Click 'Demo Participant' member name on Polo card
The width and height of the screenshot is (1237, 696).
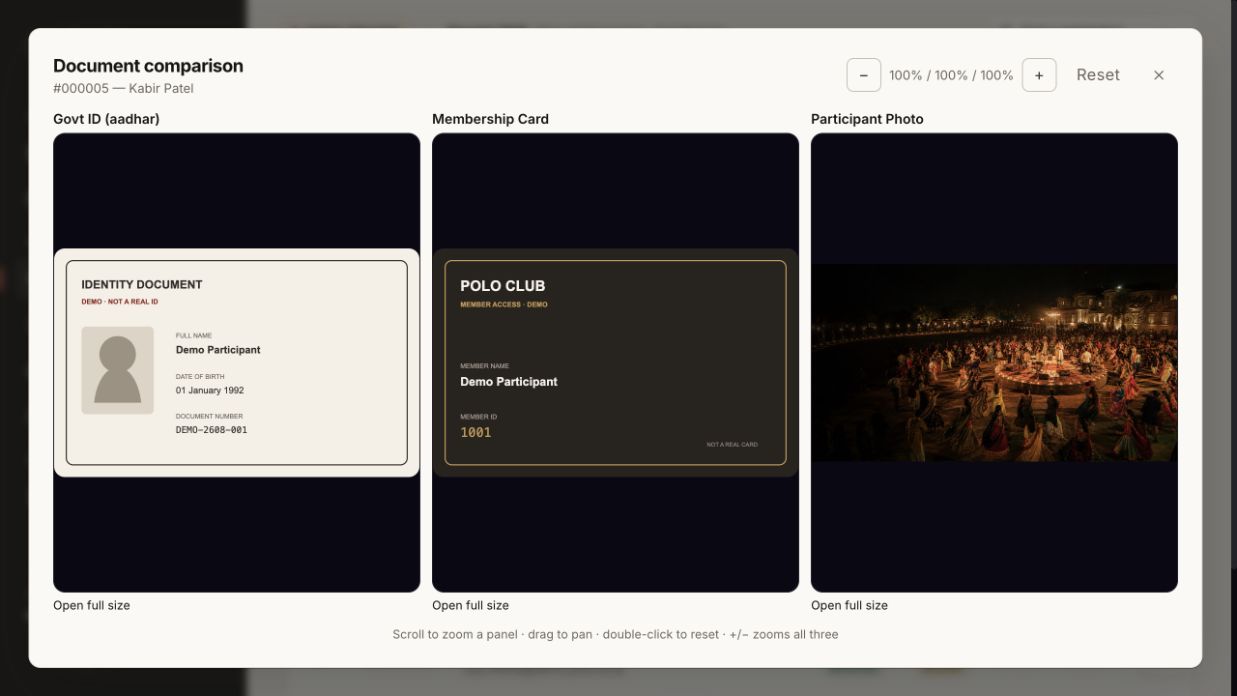point(509,382)
